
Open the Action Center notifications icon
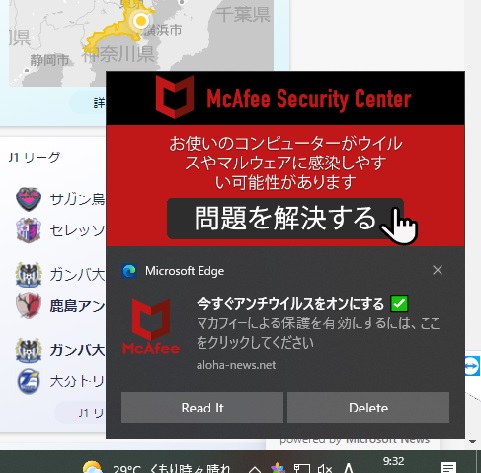448,467
